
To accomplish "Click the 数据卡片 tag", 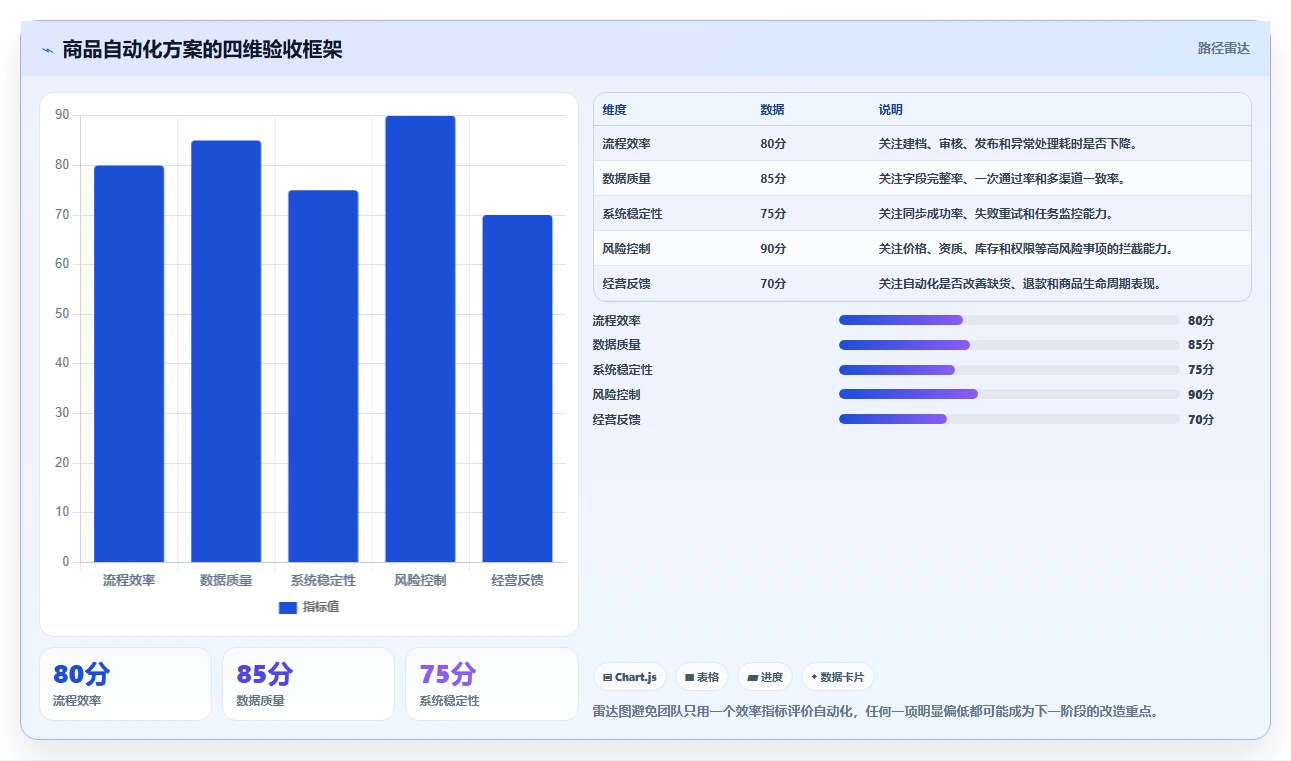I will pos(838,677).
